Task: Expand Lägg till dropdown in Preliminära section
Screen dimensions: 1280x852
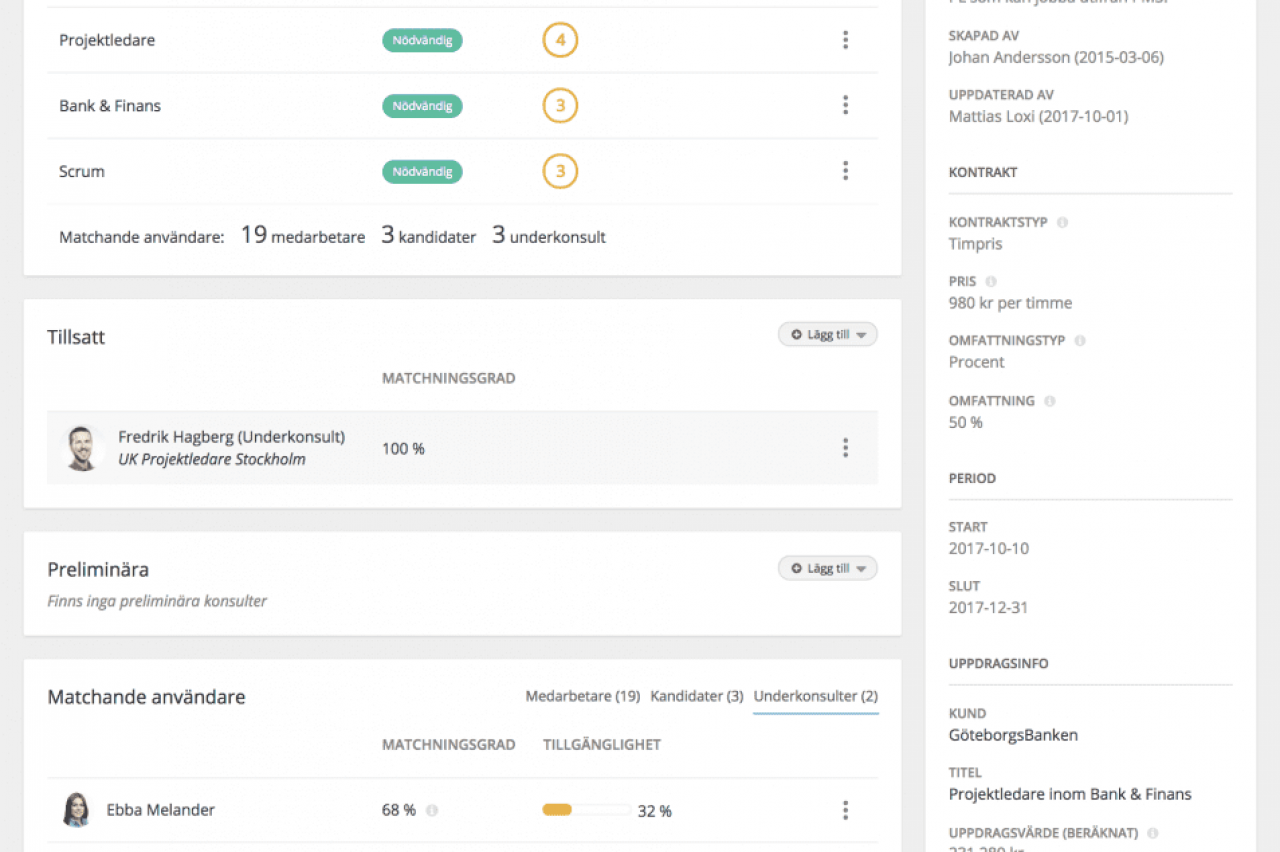Action: (827, 568)
